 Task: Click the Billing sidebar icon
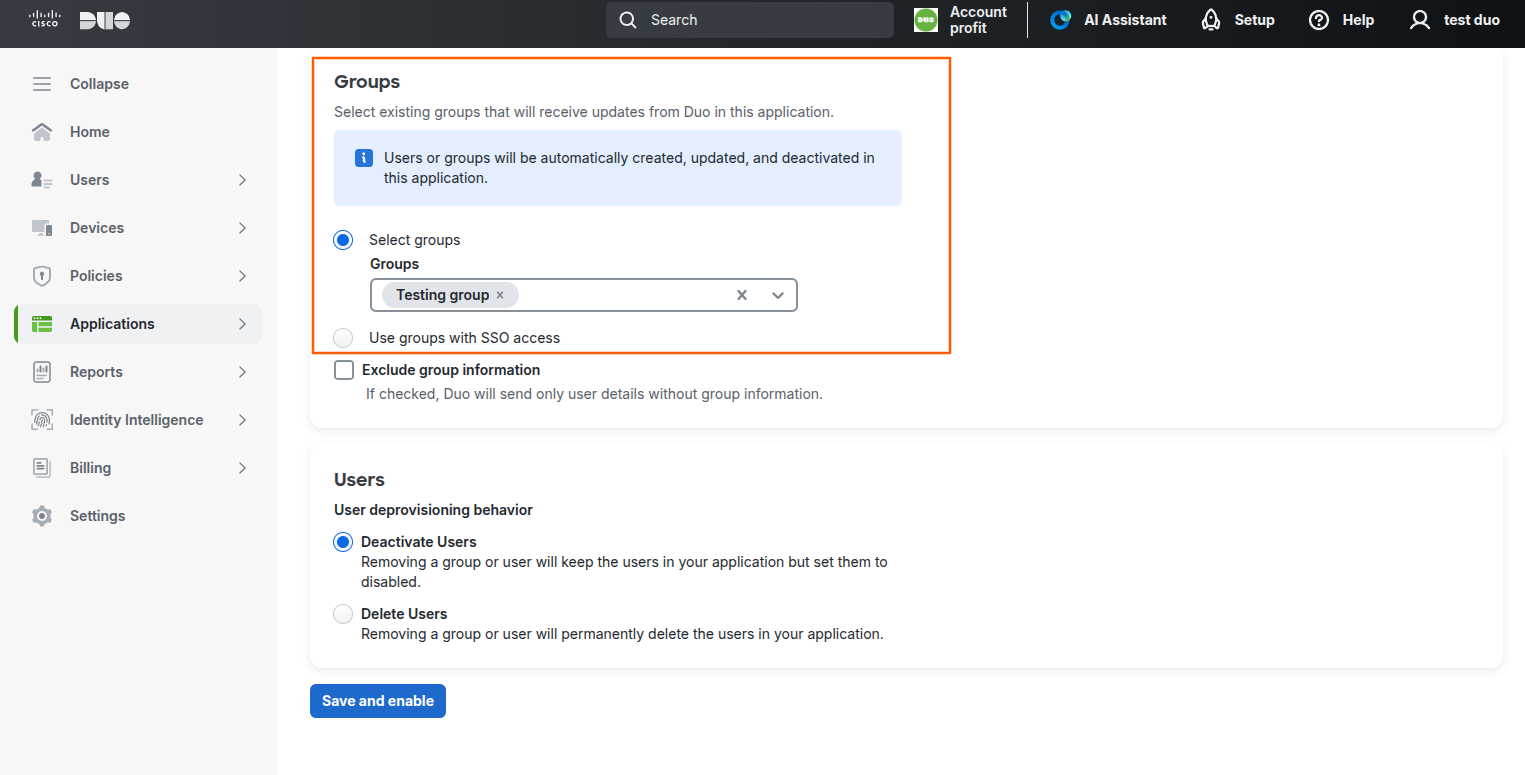tap(42, 468)
